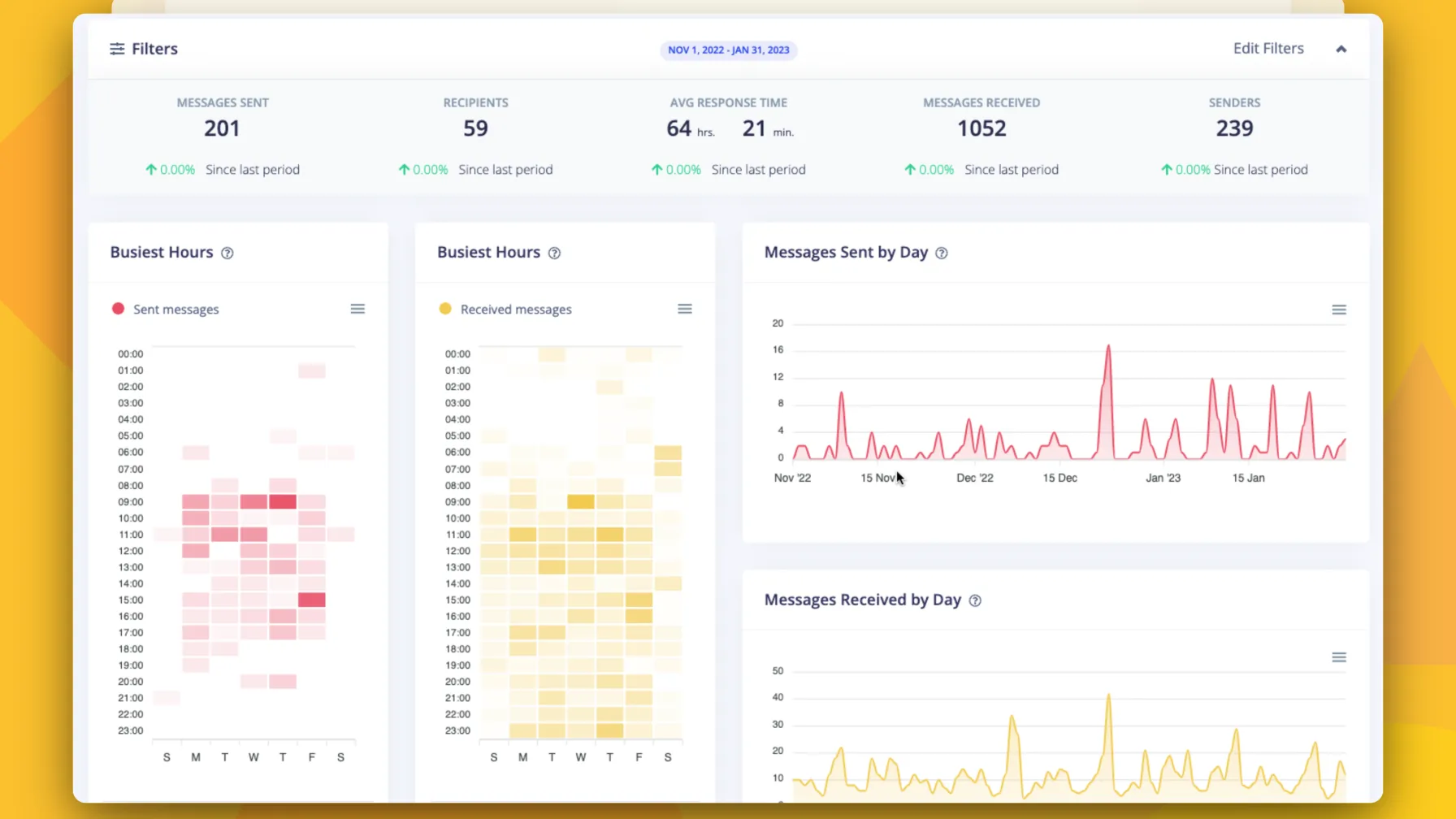Open the Messages Received by Day chart menu
The height and width of the screenshot is (819, 1456).
pyautogui.click(x=1339, y=657)
